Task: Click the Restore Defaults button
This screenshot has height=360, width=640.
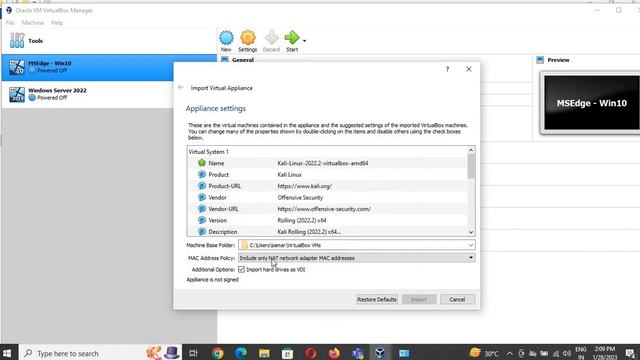Action: (377, 299)
